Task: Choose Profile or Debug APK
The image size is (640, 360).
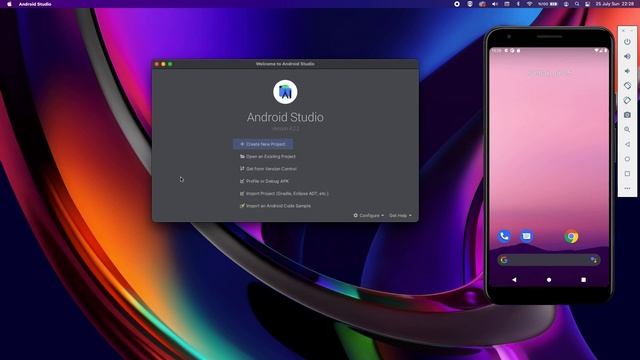Action: tap(264, 181)
